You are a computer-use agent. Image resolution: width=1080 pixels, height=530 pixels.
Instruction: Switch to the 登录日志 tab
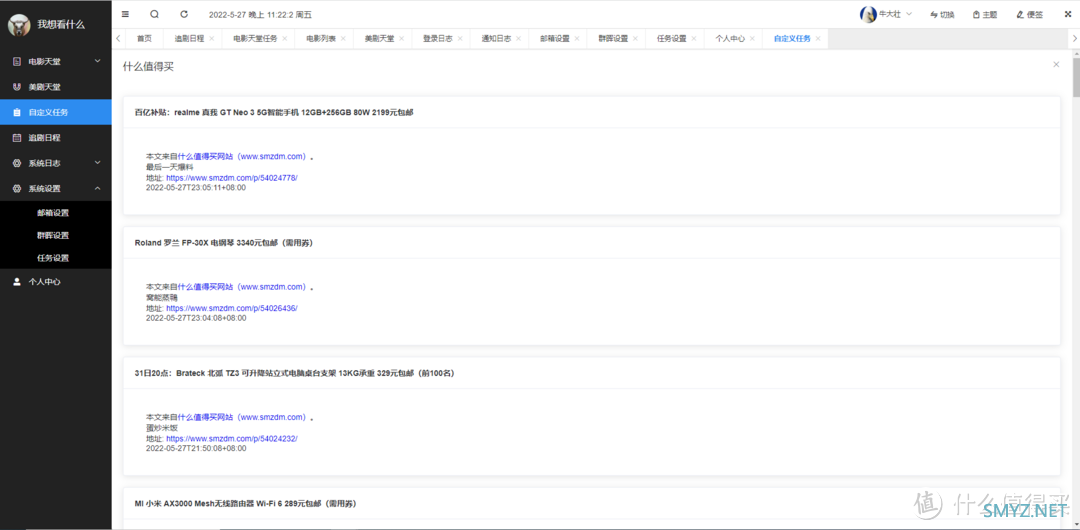pyautogui.click(x=438, y=39)
